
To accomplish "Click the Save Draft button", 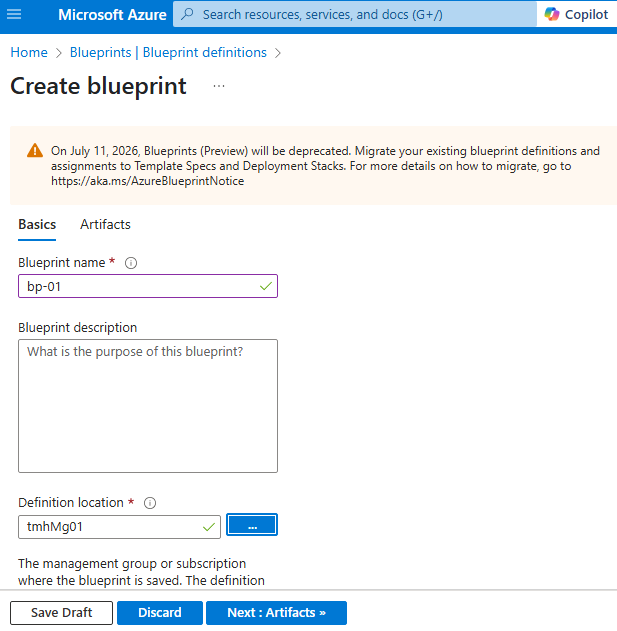I will pyautogui.click(x=62, y=613).
